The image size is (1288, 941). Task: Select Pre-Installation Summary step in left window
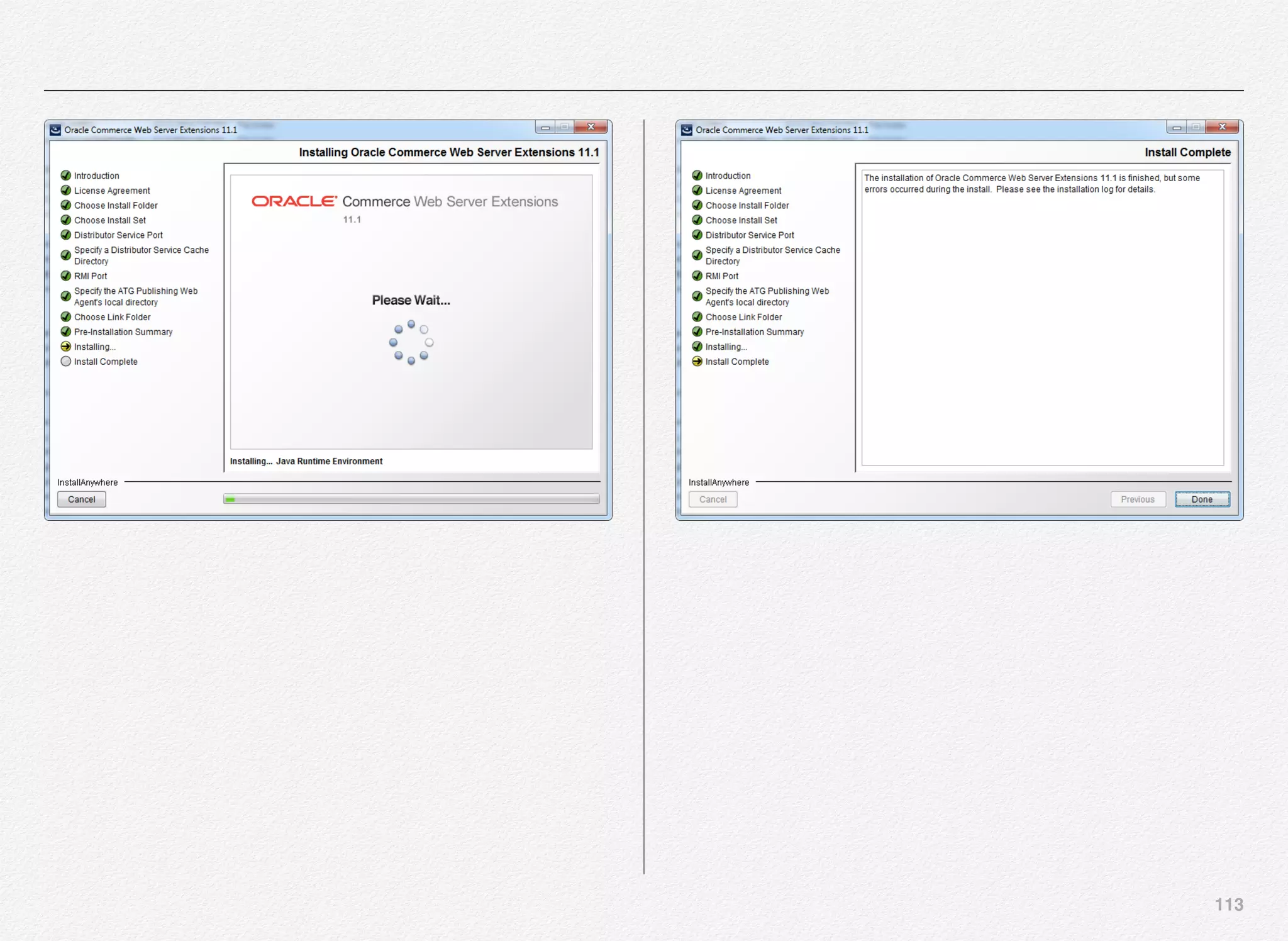[x=123, y=332]
